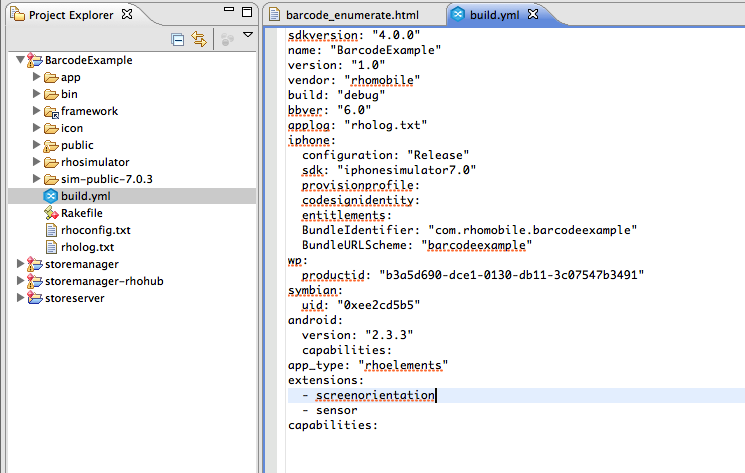
Task: Click the name: "BarcodeExample" line
Action: [x=364, y=50]
